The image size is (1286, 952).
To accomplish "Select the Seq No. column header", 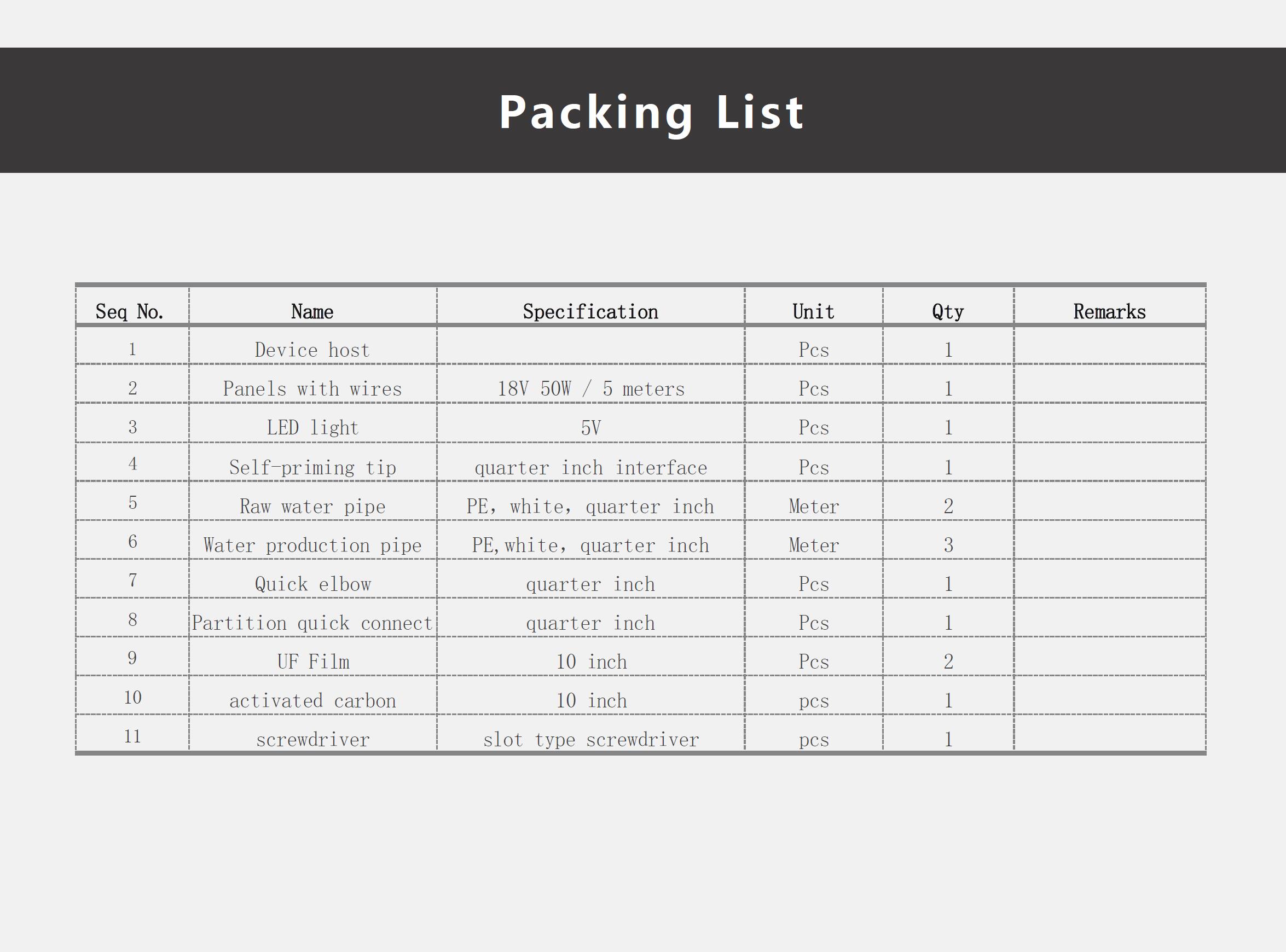I will (130, 311).
